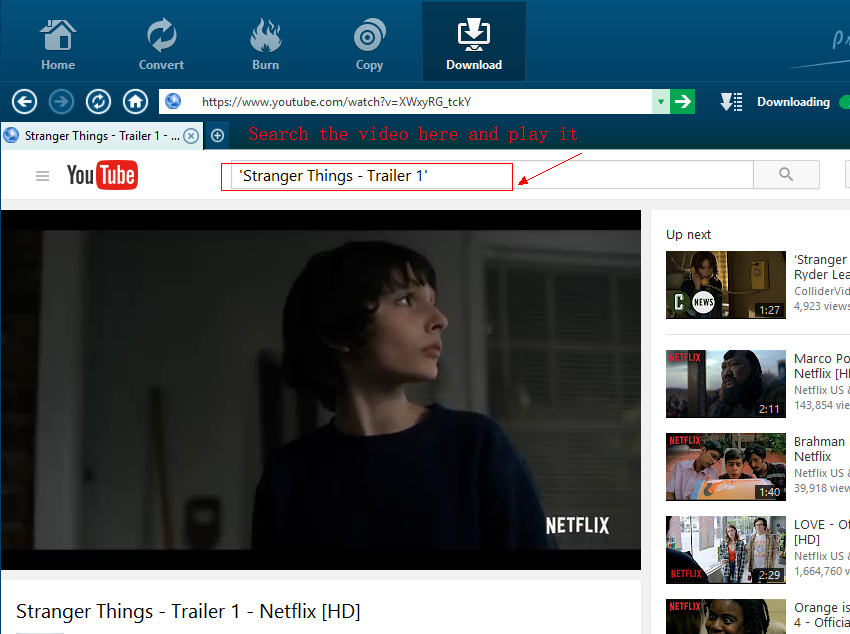Open a new browser tab
Image resolution: width=850 pixels, height=634 pixels.
tap(217, 135)
